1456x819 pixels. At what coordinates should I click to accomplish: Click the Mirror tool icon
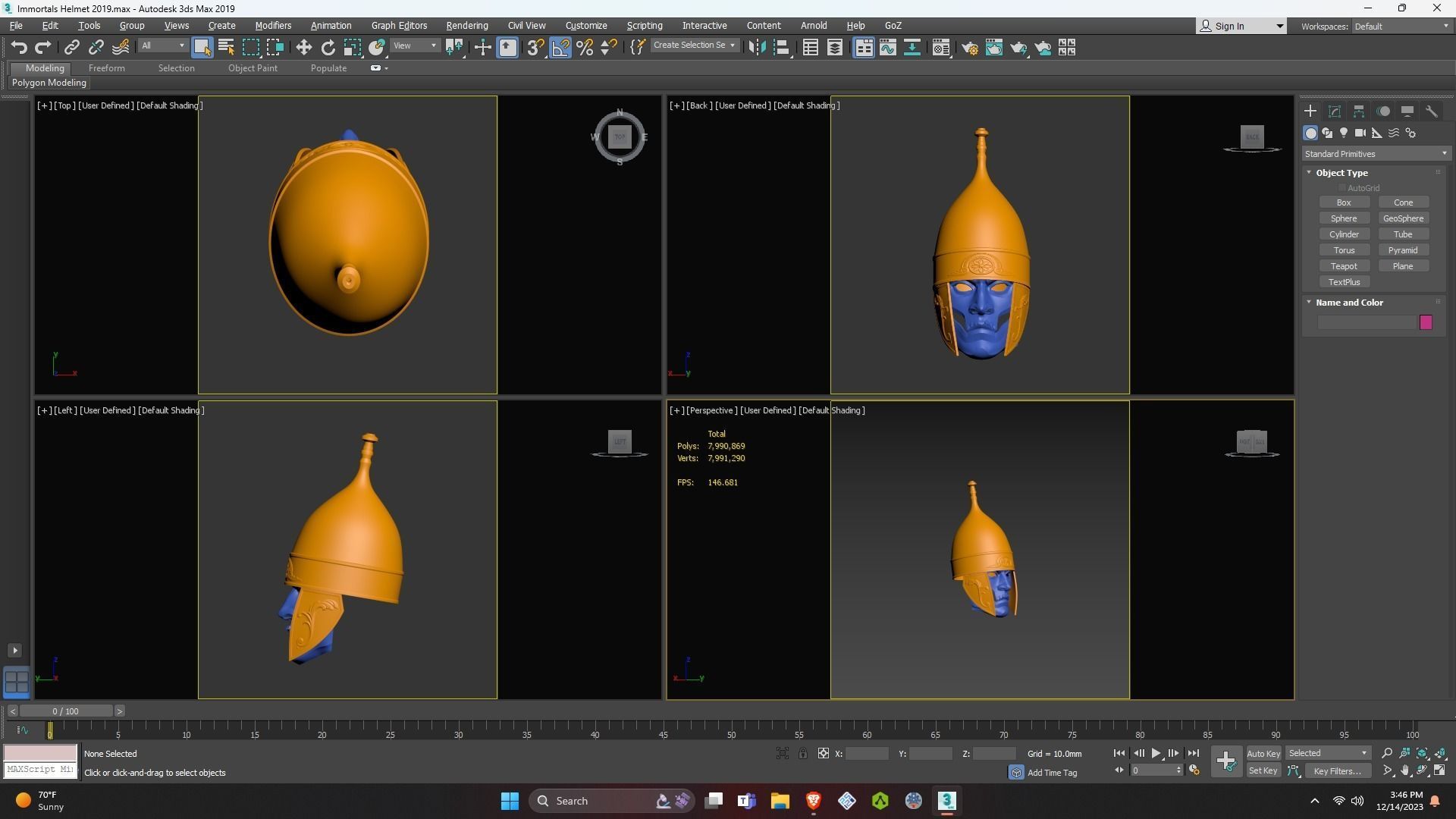(x=756, y=48)
